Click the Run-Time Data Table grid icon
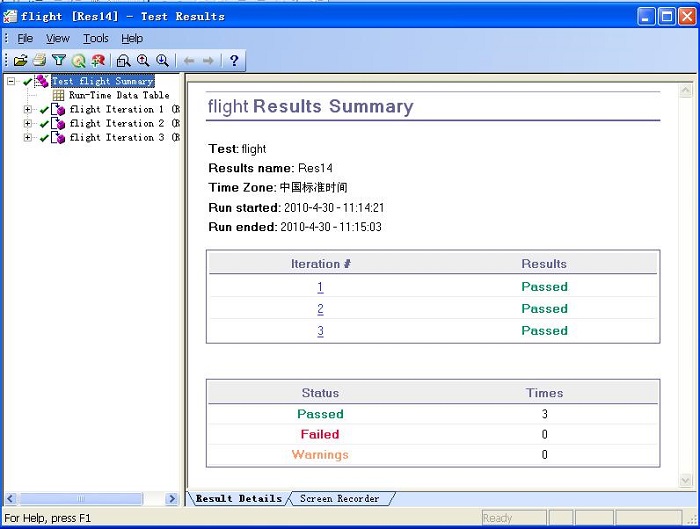The height and width of the screenshot is (529, 700). pos(59,96)
